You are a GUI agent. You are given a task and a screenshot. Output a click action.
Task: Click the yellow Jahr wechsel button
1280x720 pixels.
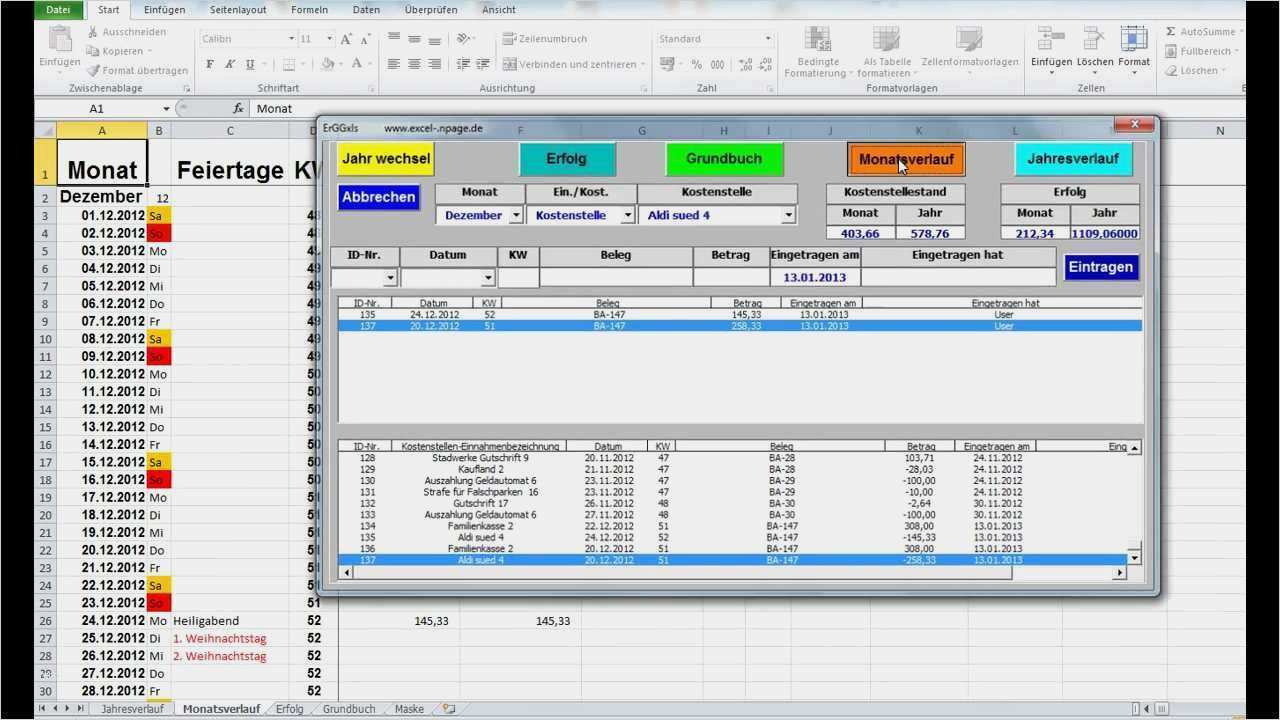pos(386,159)
